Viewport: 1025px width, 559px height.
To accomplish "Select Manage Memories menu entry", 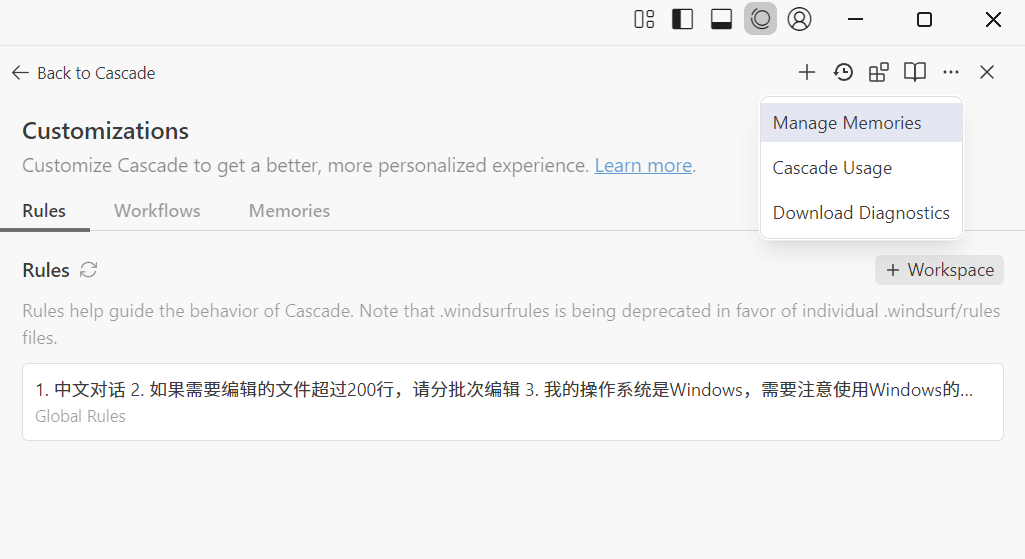I will click(x=861, y=123).
